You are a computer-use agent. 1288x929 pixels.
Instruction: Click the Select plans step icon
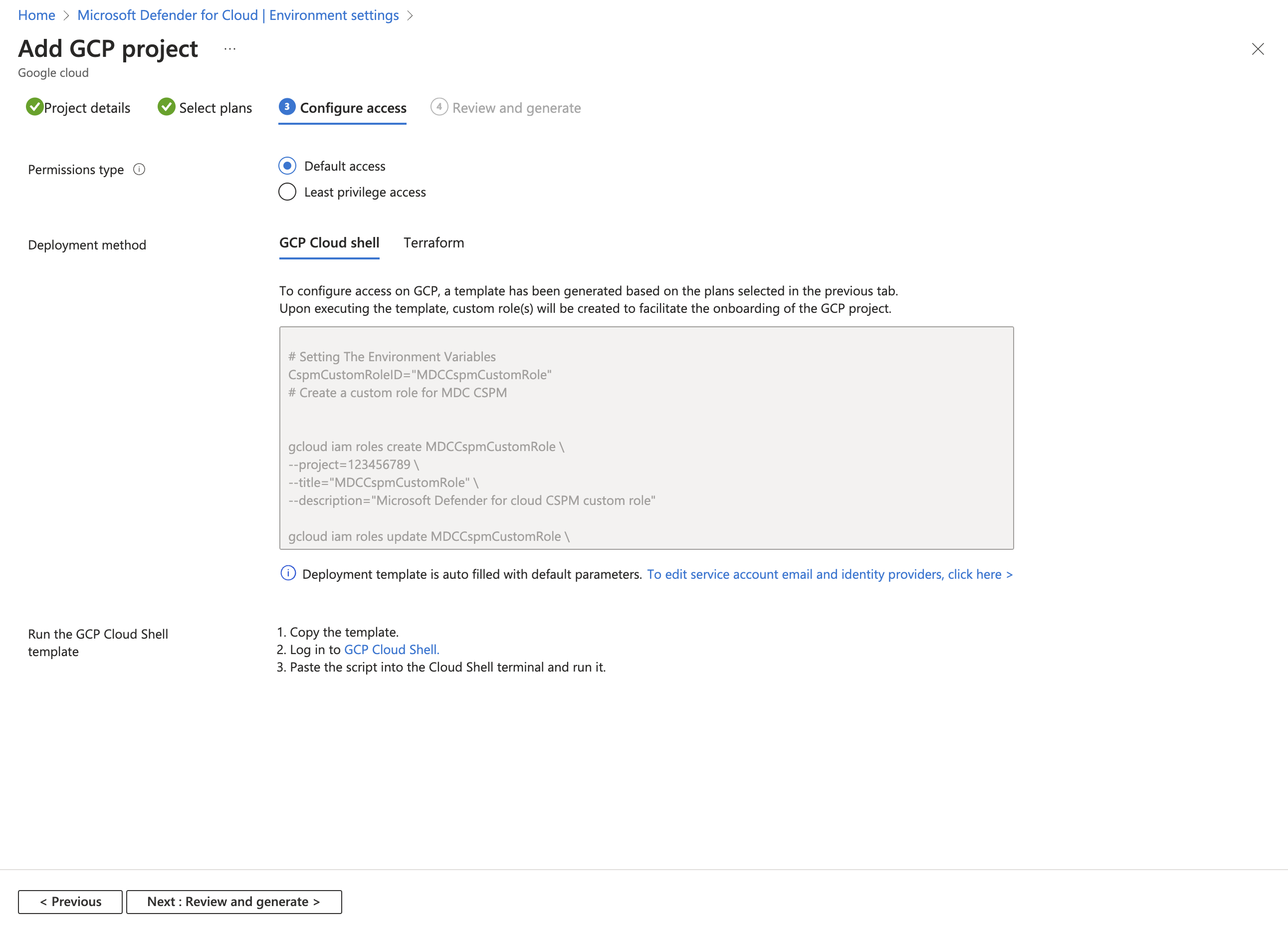(165, 107)
